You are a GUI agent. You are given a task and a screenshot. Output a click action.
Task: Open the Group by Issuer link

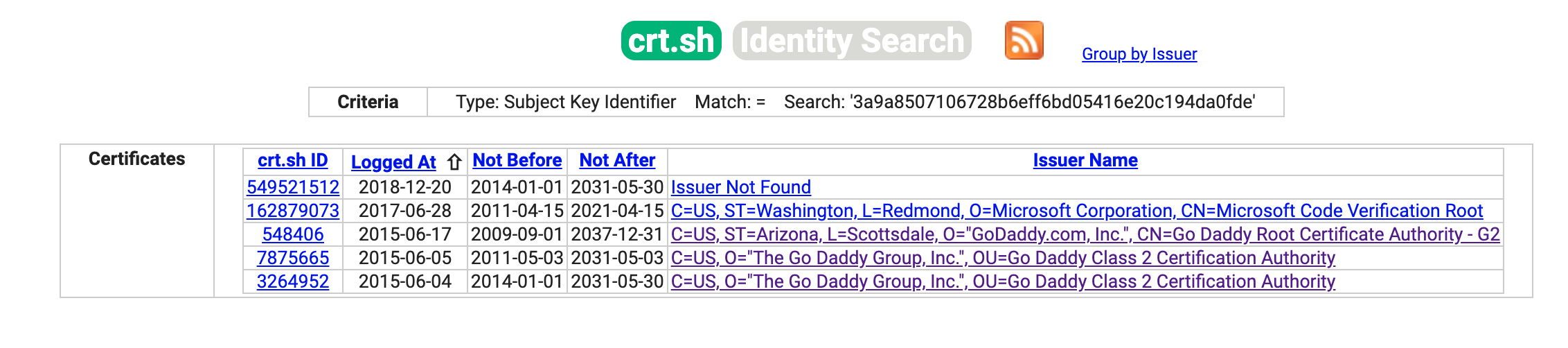point(1139,54)
